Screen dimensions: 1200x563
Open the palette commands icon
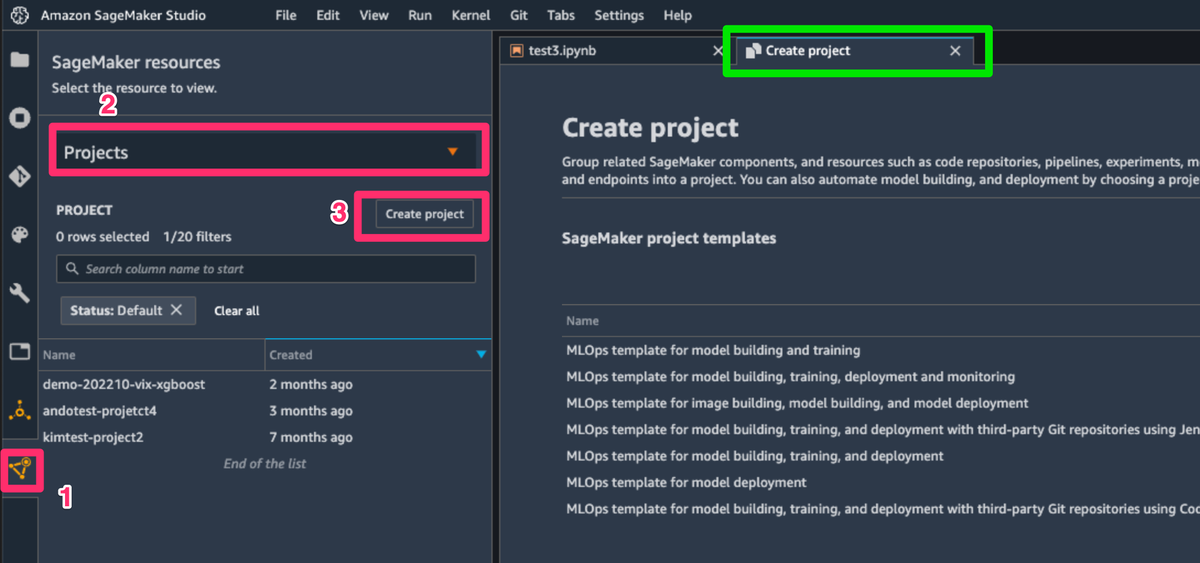coord(19,235)
